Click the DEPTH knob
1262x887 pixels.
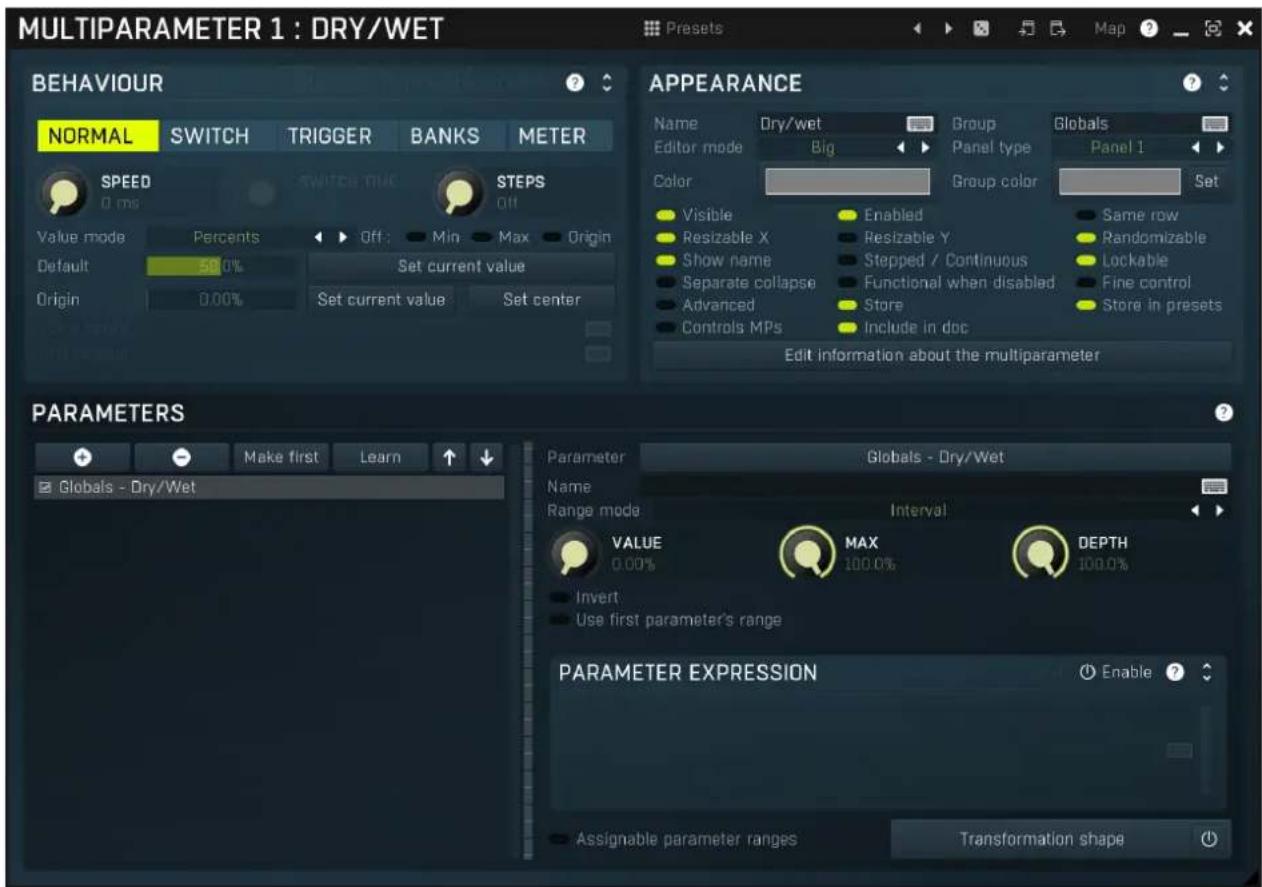[x=1039, y=554]
